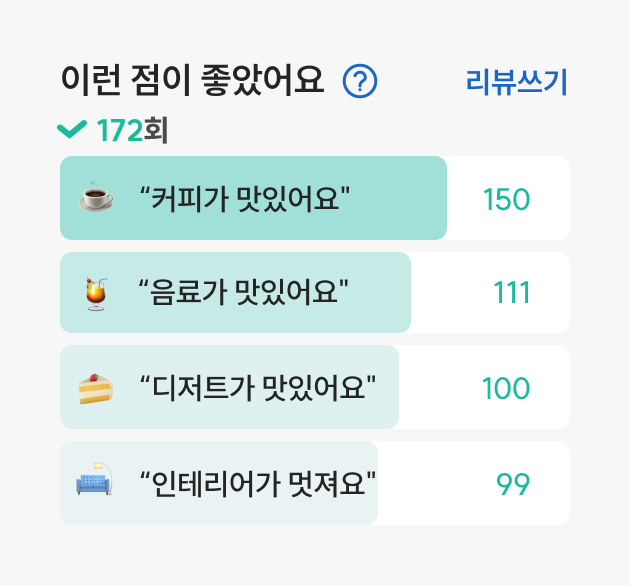Click the blue sofa emoji icon
Screen dimensions: 630x585
point(94,479)
